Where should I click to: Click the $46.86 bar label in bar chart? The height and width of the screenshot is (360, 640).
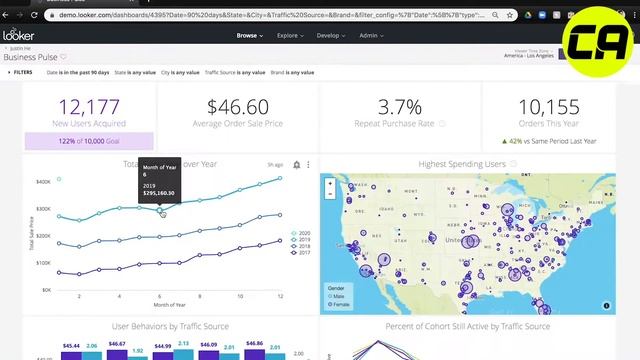[x=254, y=344]
